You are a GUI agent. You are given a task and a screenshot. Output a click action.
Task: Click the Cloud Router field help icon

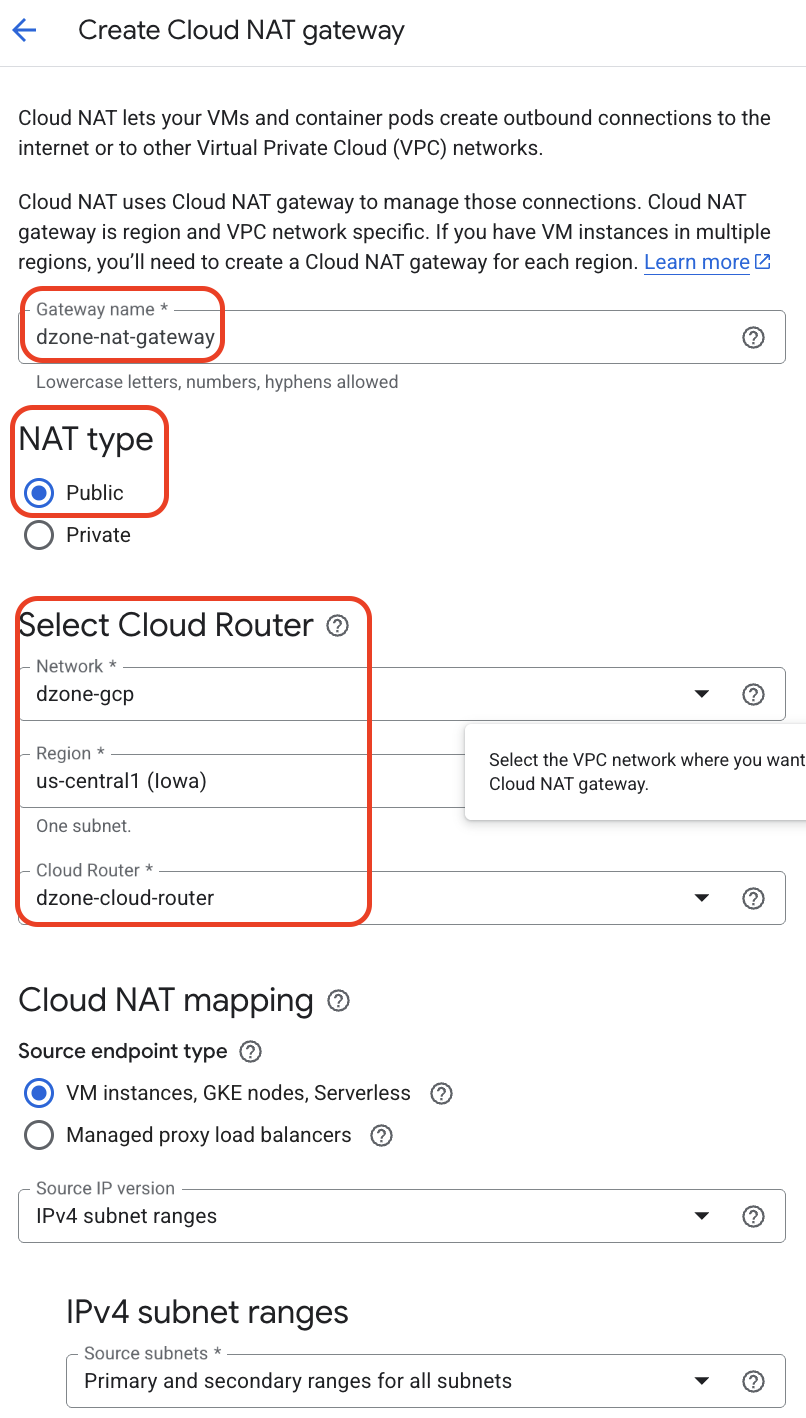pos(753,897)
